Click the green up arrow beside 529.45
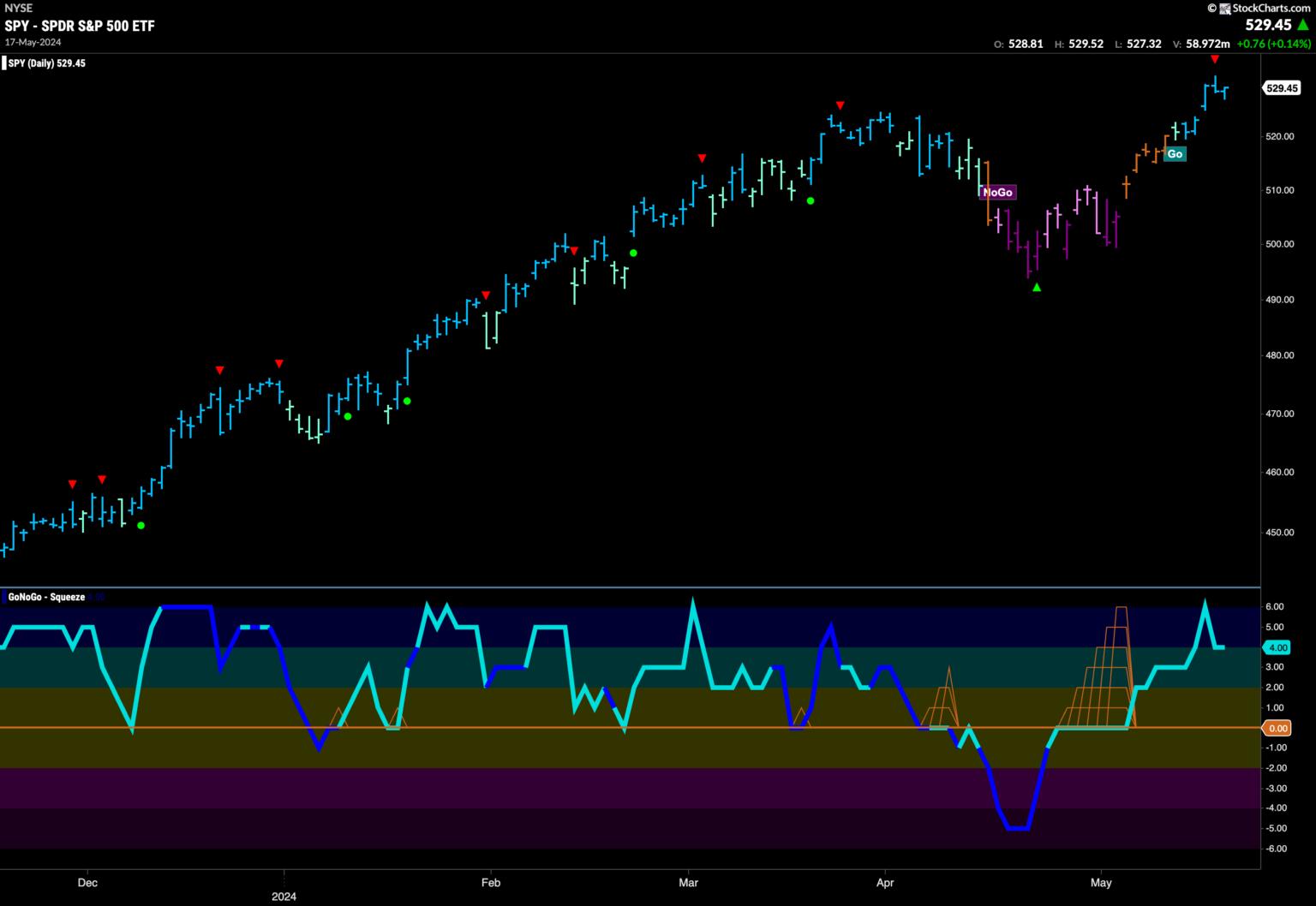 [x=1303, y=26]
